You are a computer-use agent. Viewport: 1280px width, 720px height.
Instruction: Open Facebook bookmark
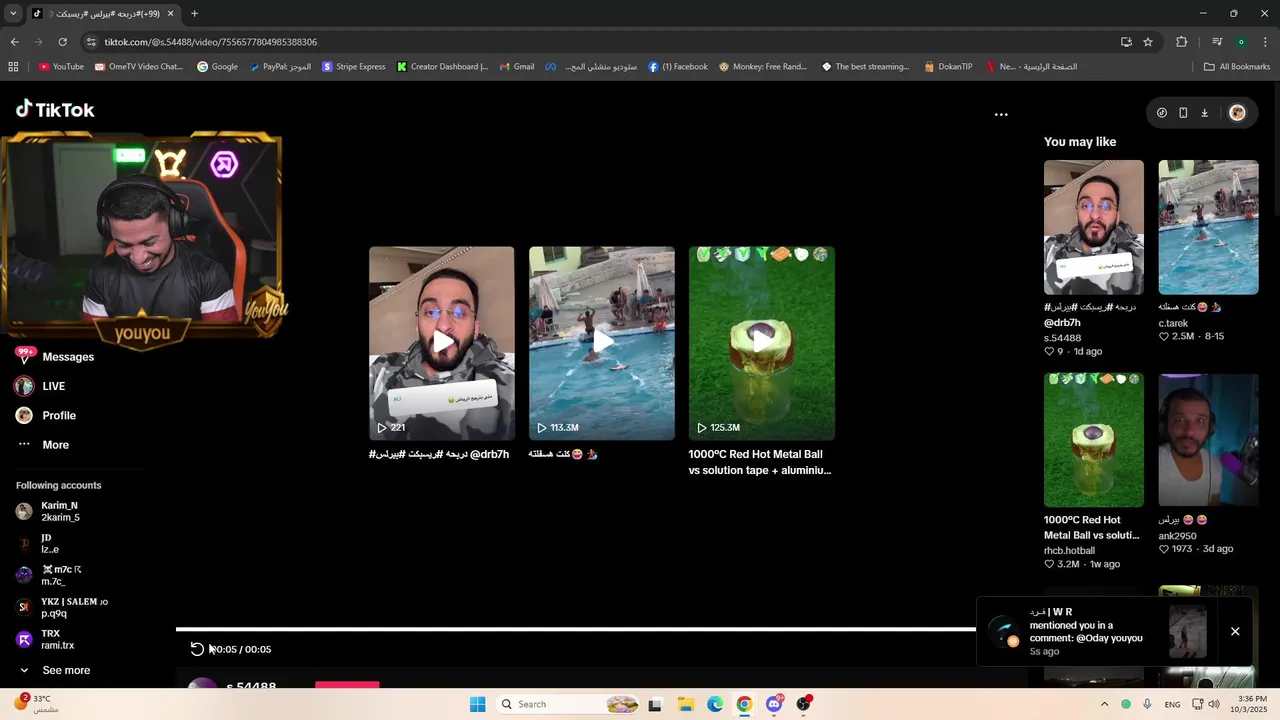(x=678, y=67)
